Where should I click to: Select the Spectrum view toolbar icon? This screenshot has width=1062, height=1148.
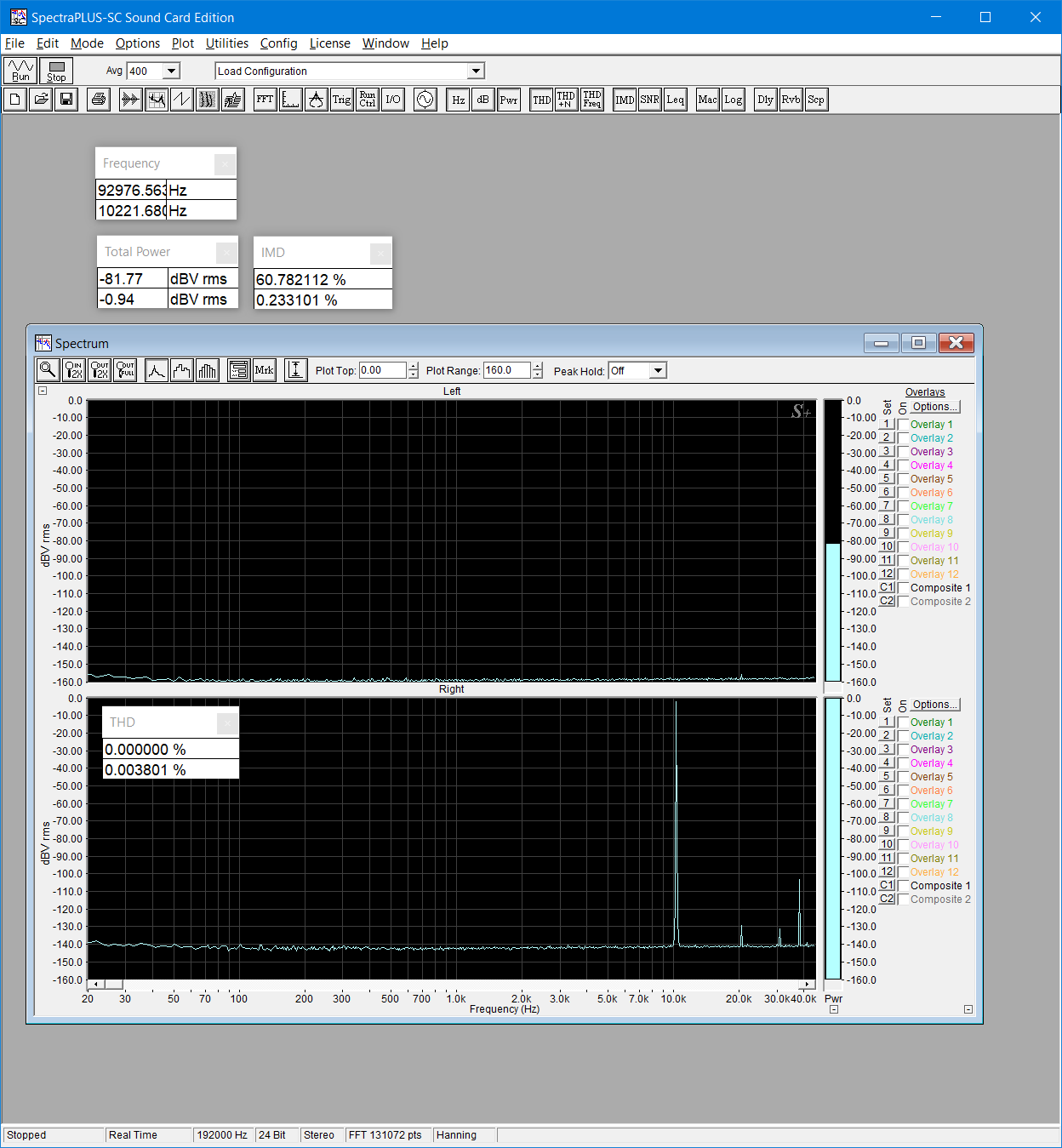click(156, 100)
